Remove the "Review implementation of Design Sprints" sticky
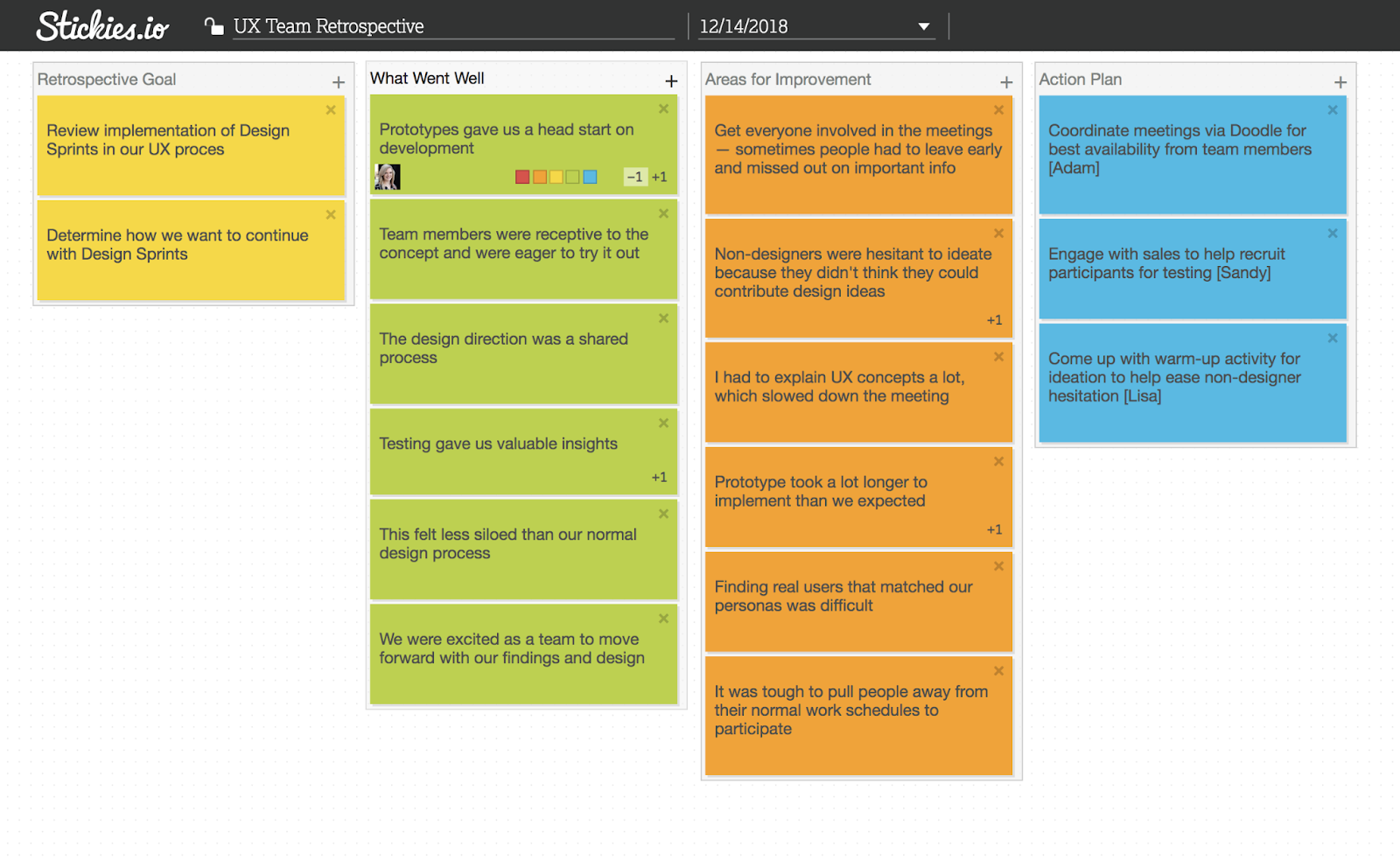 [331, 109]
